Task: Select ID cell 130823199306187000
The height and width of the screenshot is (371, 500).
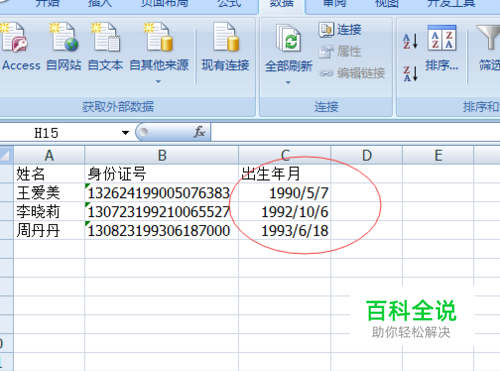Action: coord(162,230)
